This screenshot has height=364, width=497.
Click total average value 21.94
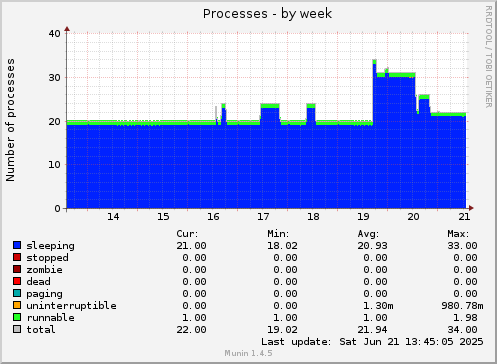372,330
